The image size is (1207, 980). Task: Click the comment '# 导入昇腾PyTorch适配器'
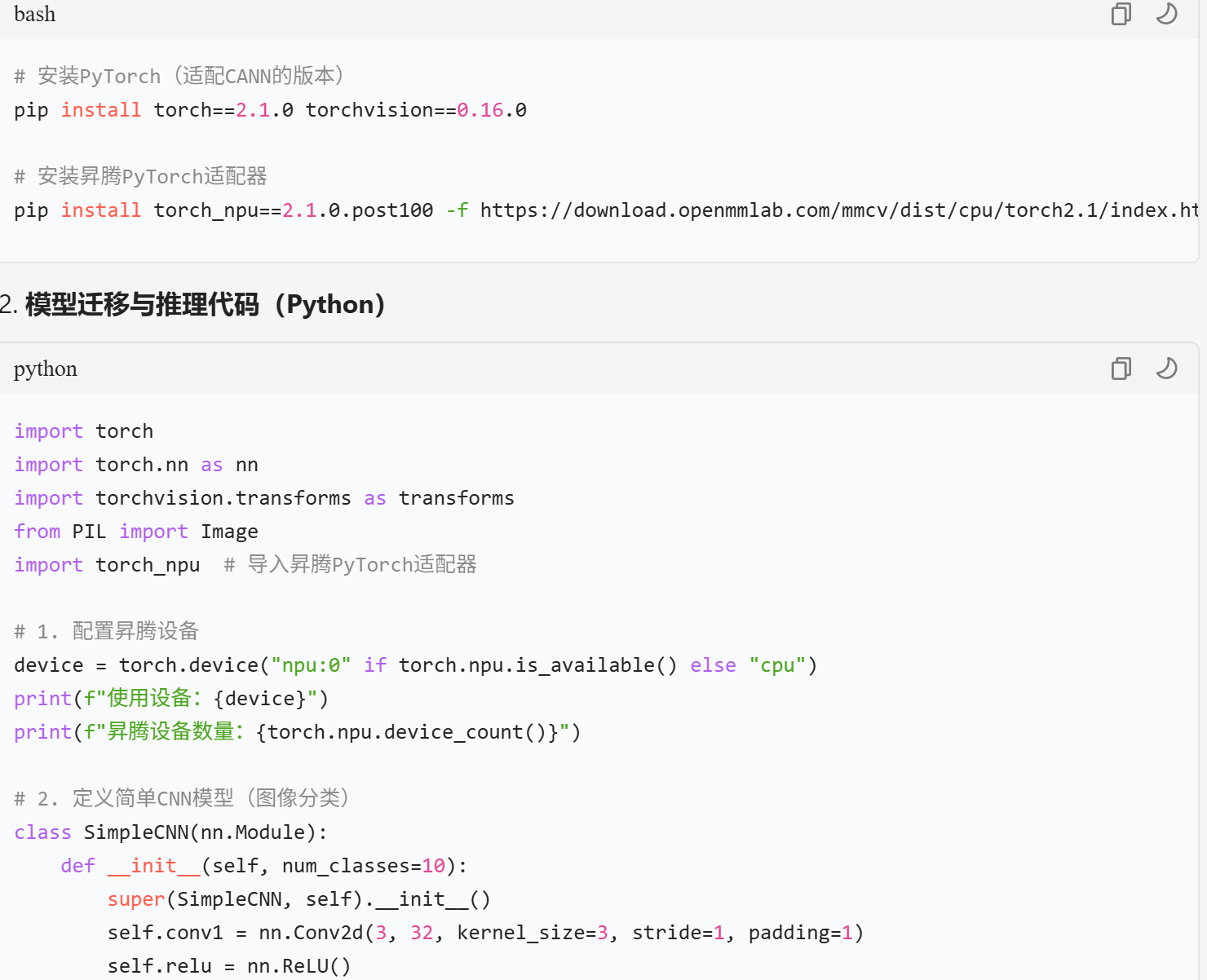[x=350, y=564]
